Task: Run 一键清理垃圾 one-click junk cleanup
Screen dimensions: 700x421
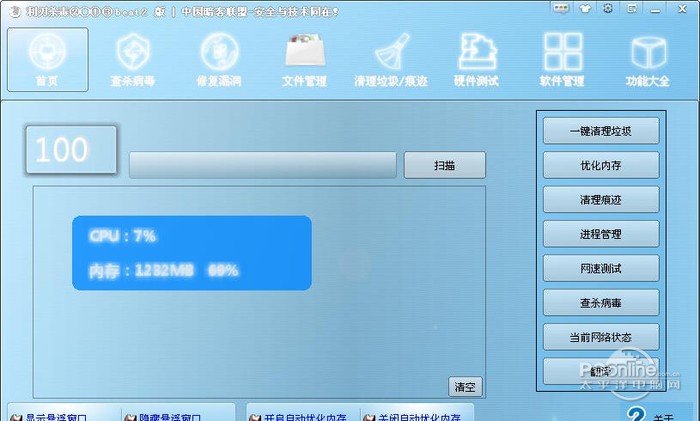Action: (x=601, y=131)
